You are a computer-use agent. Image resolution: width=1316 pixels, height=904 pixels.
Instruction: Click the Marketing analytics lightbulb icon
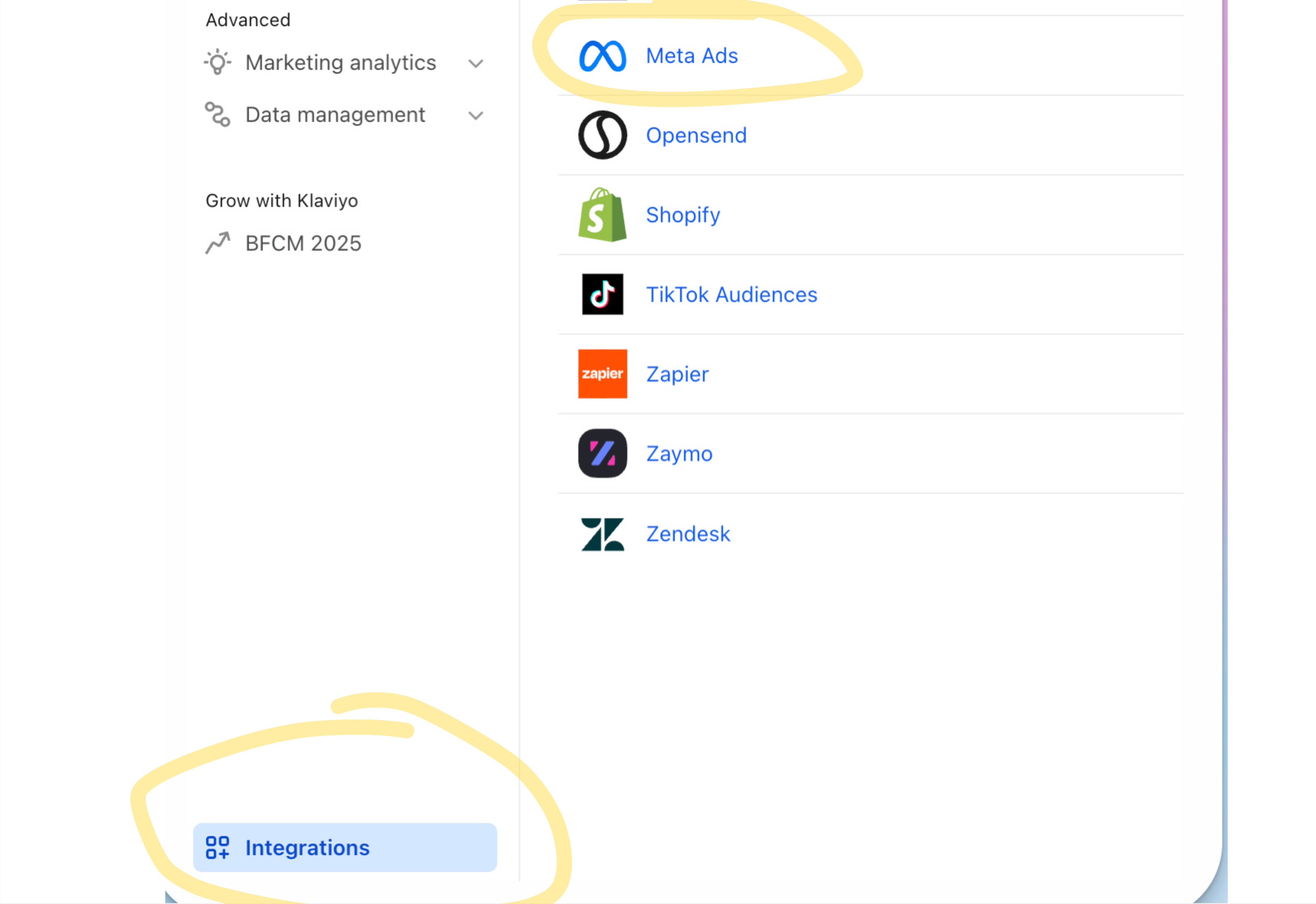pos(218,62)
